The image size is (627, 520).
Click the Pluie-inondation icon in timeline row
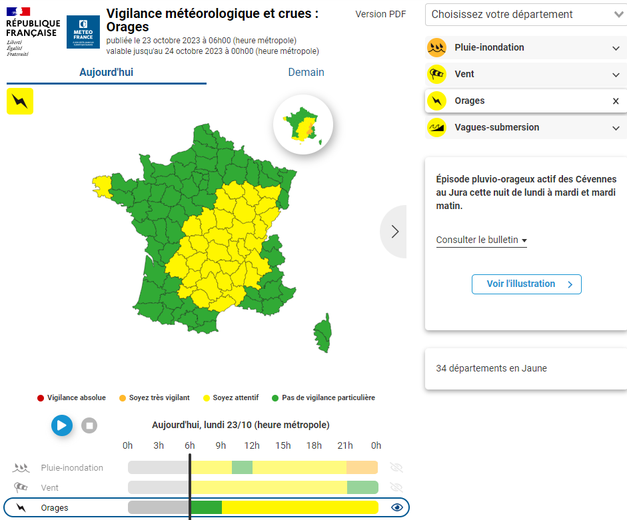point(21,468)
